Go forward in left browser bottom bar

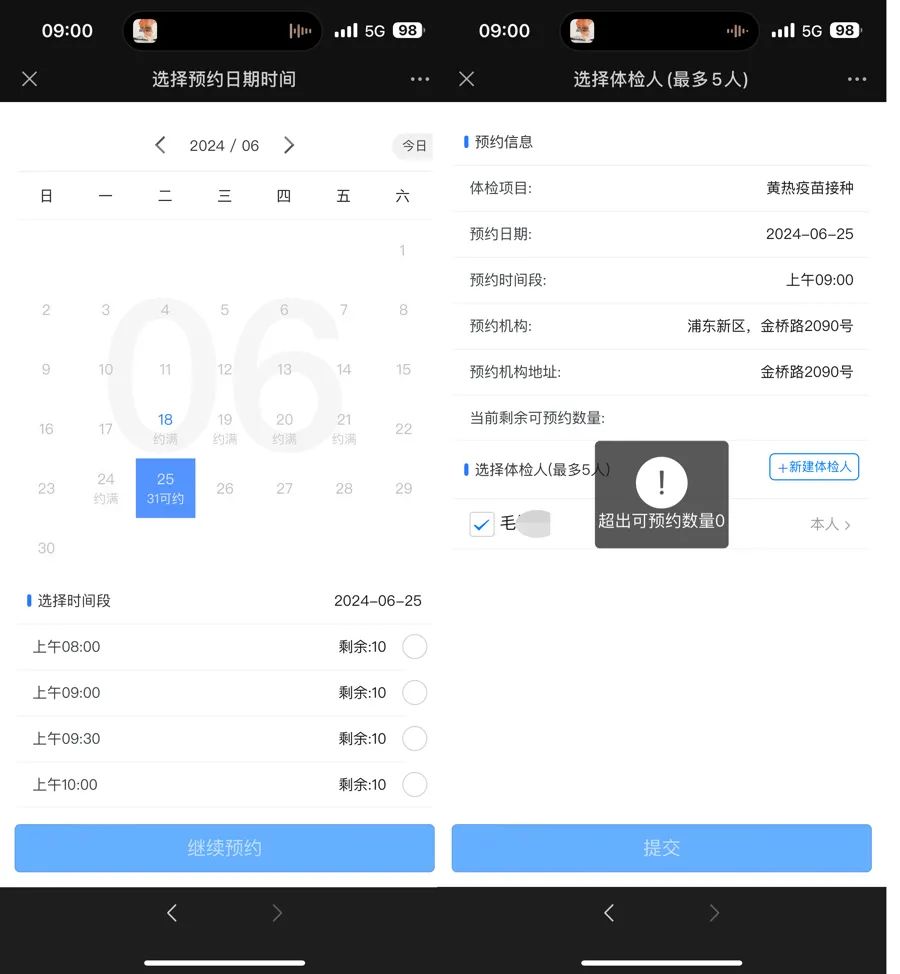(277, 913)
